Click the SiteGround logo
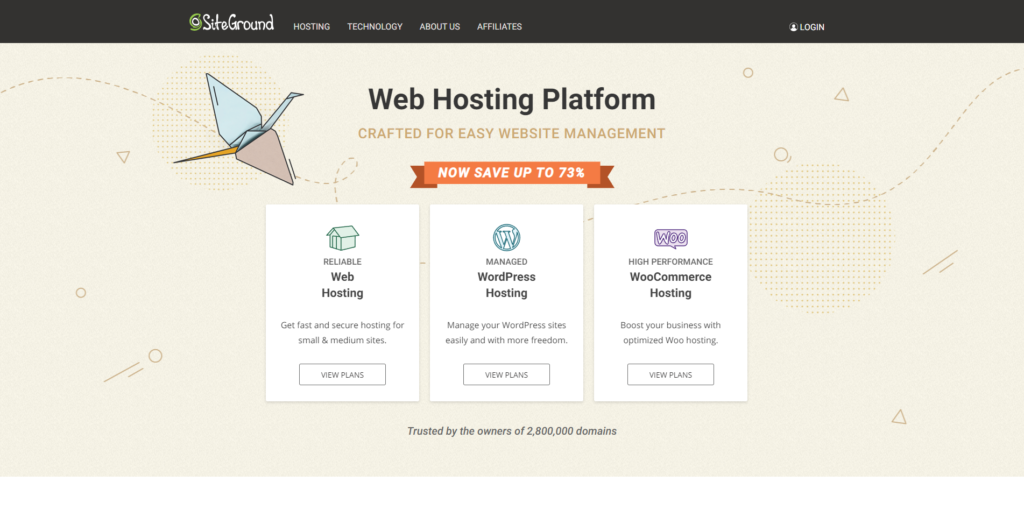 click(x=232, y=22)
